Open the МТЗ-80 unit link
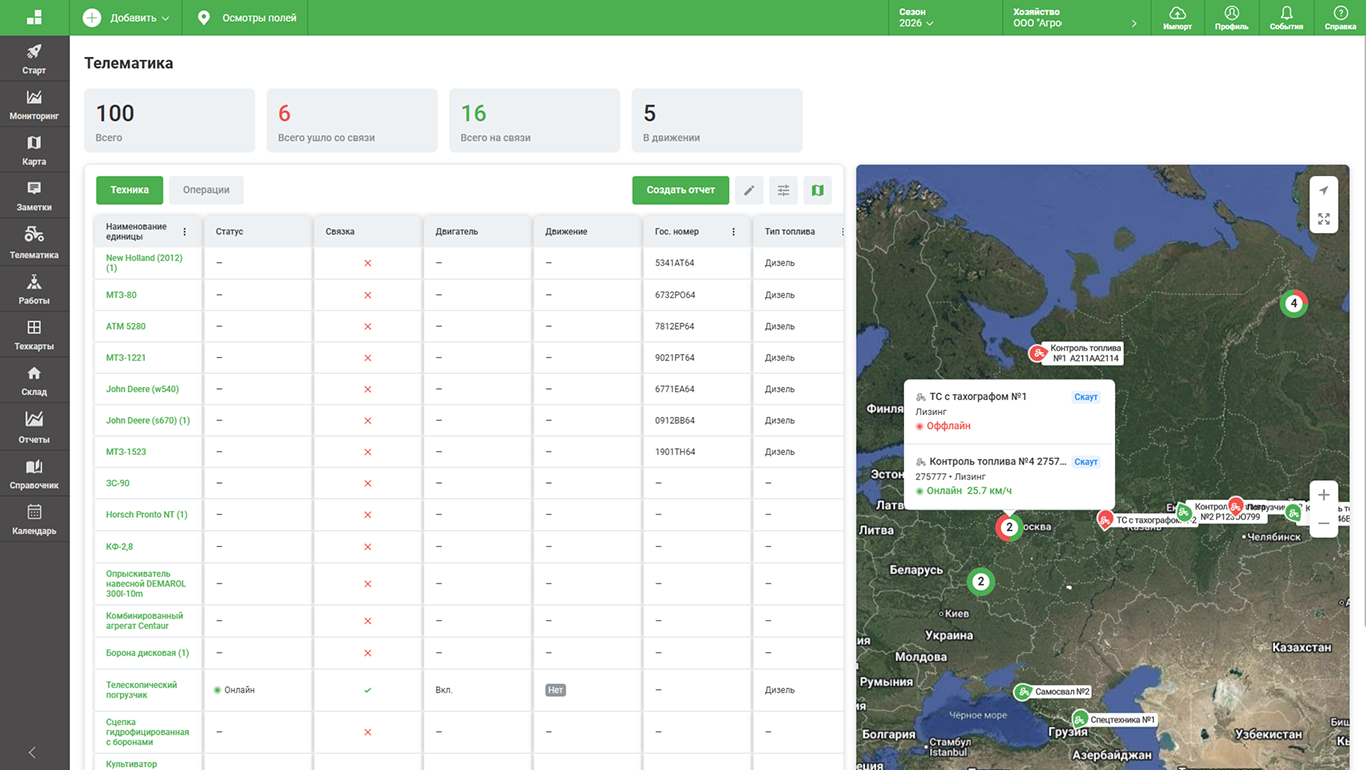Viewport: 1366px width, 770px height. [x=121, y=295]
